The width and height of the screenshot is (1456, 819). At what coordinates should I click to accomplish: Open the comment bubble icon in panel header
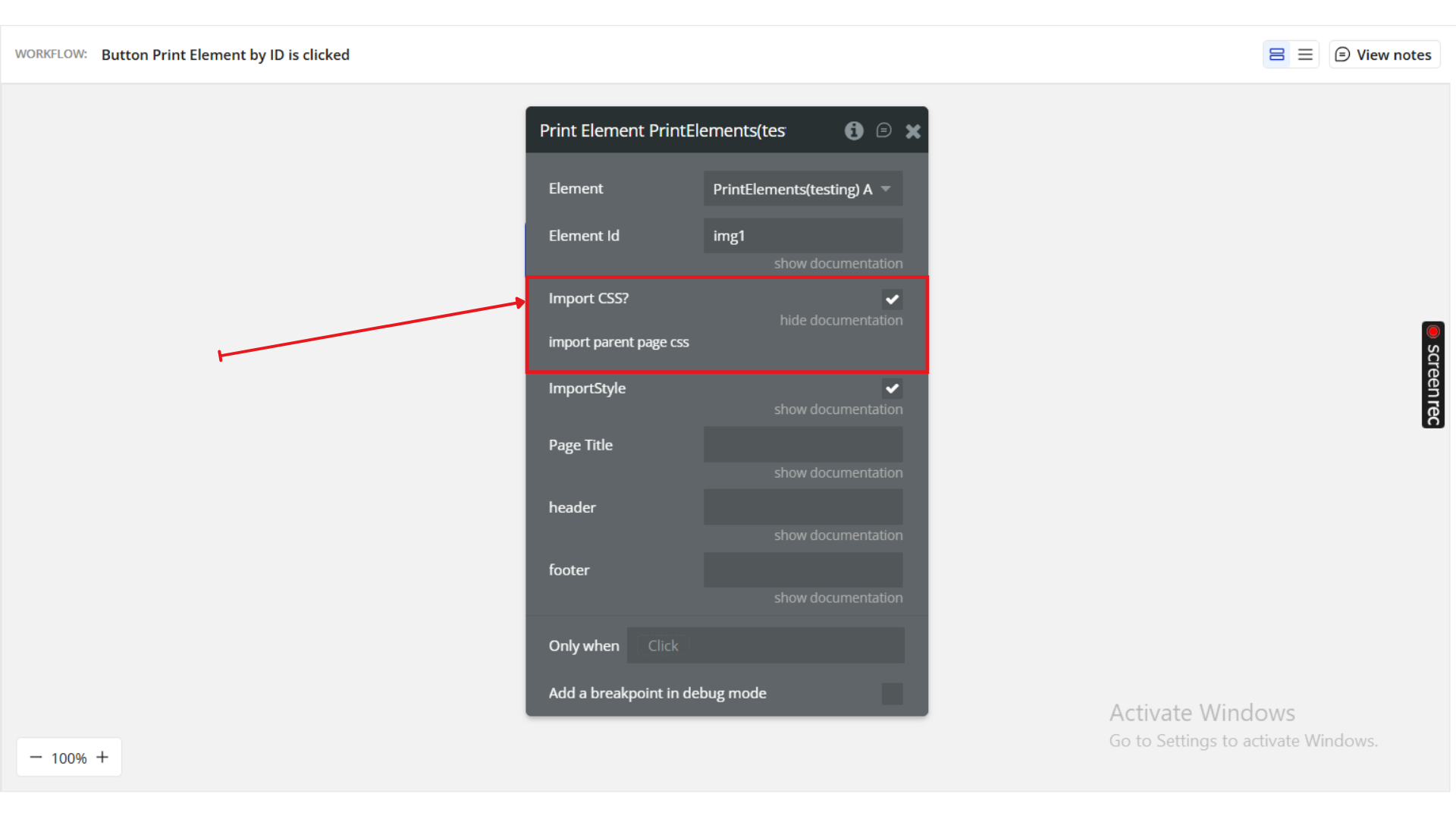point(883,130)
